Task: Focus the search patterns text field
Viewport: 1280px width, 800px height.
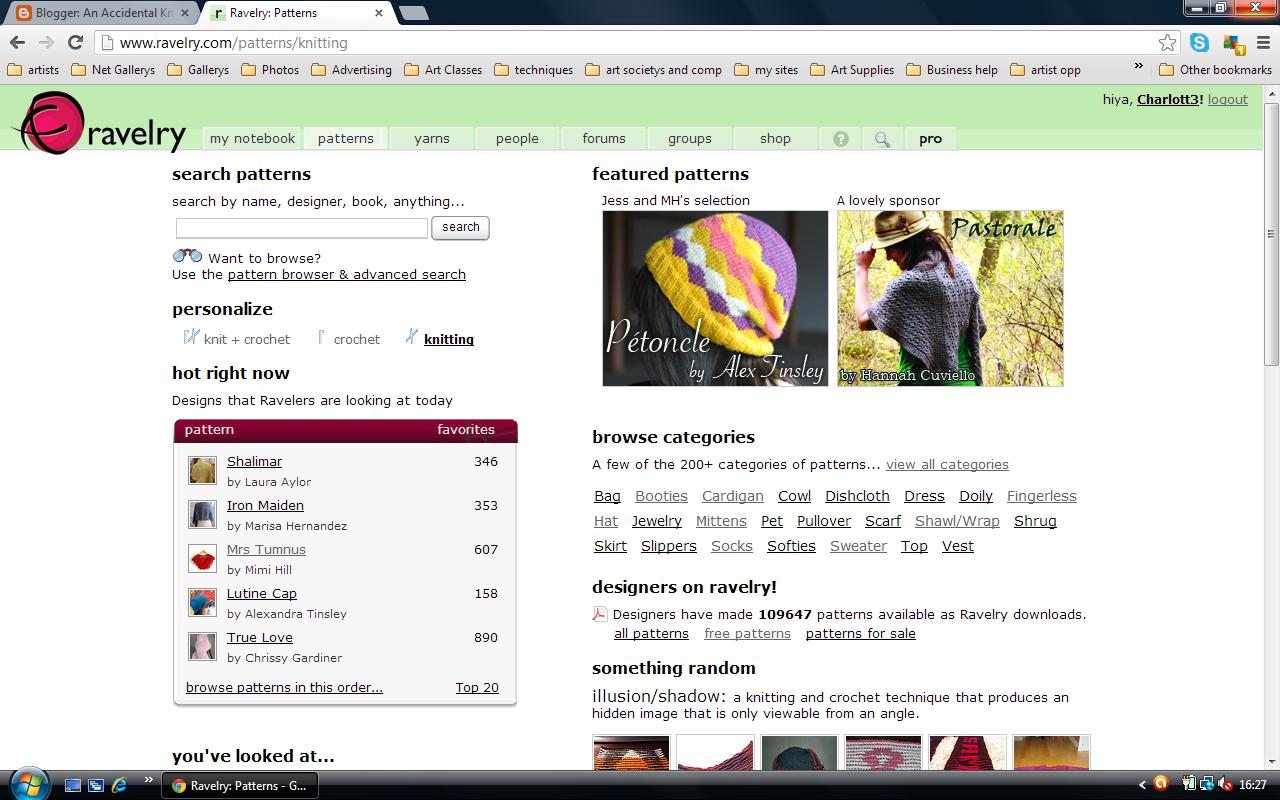Action: coord(302,228)
